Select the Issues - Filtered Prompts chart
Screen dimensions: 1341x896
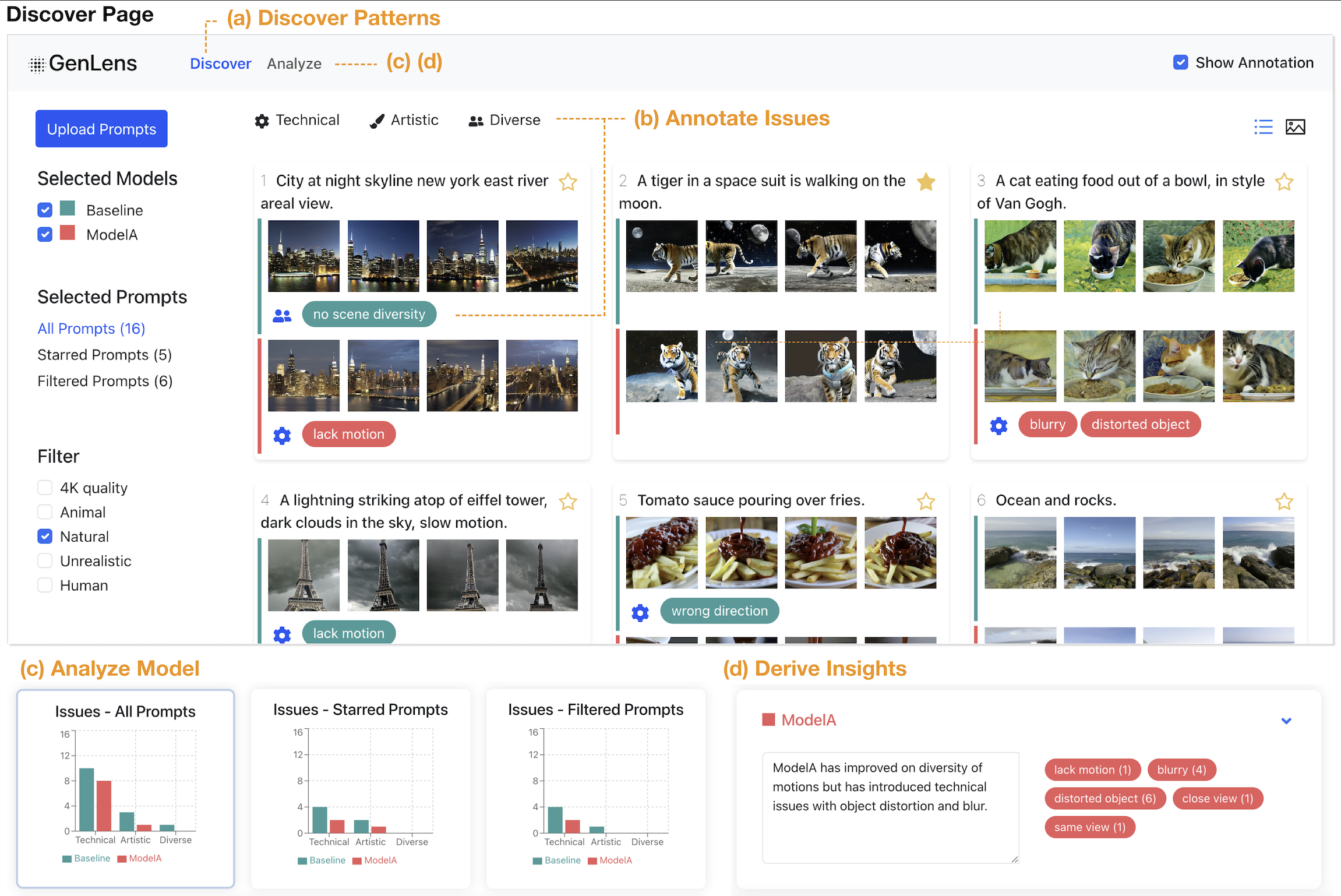(595, 788)
